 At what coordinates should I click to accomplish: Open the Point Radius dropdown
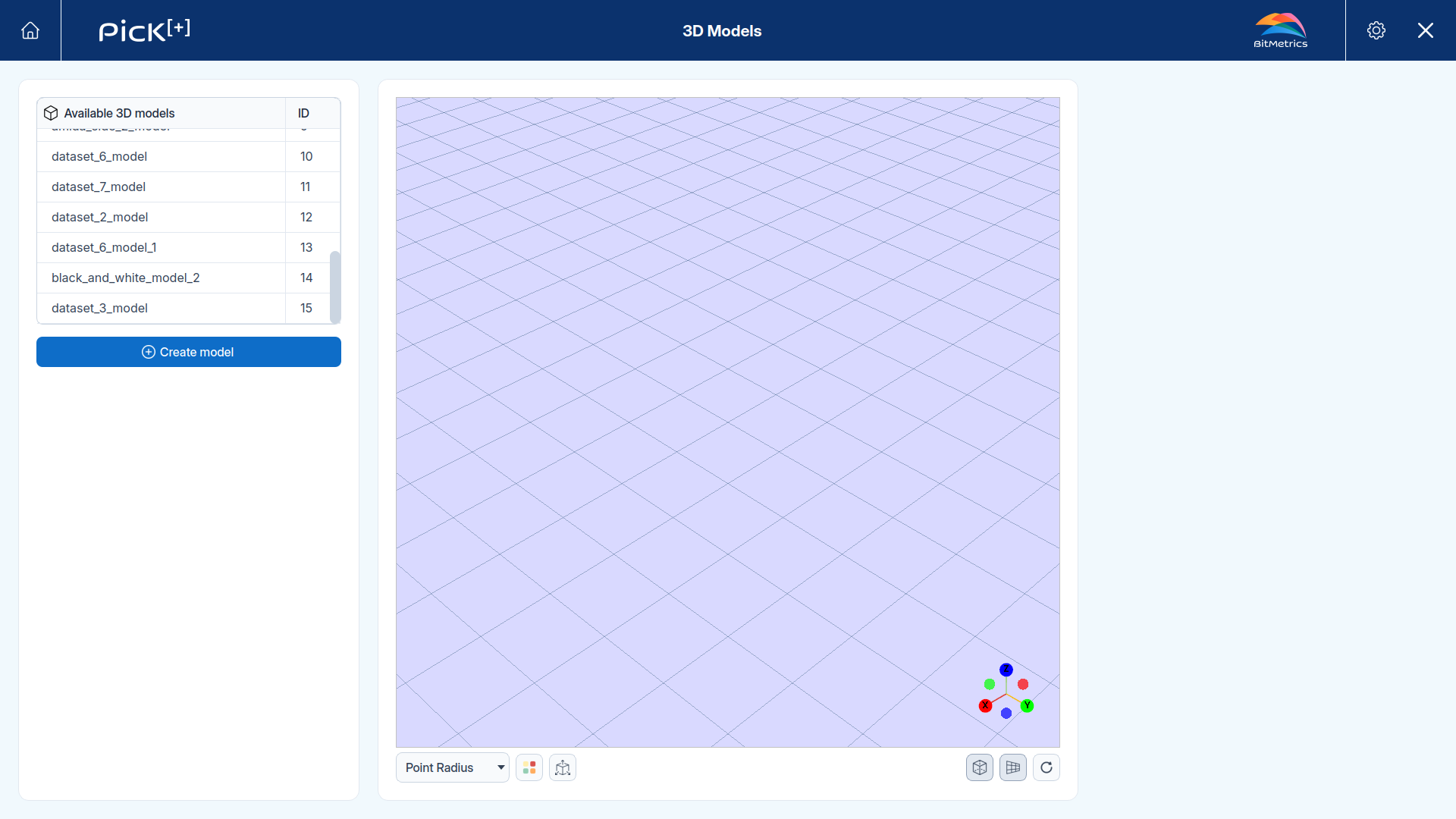tap(453, 767)
